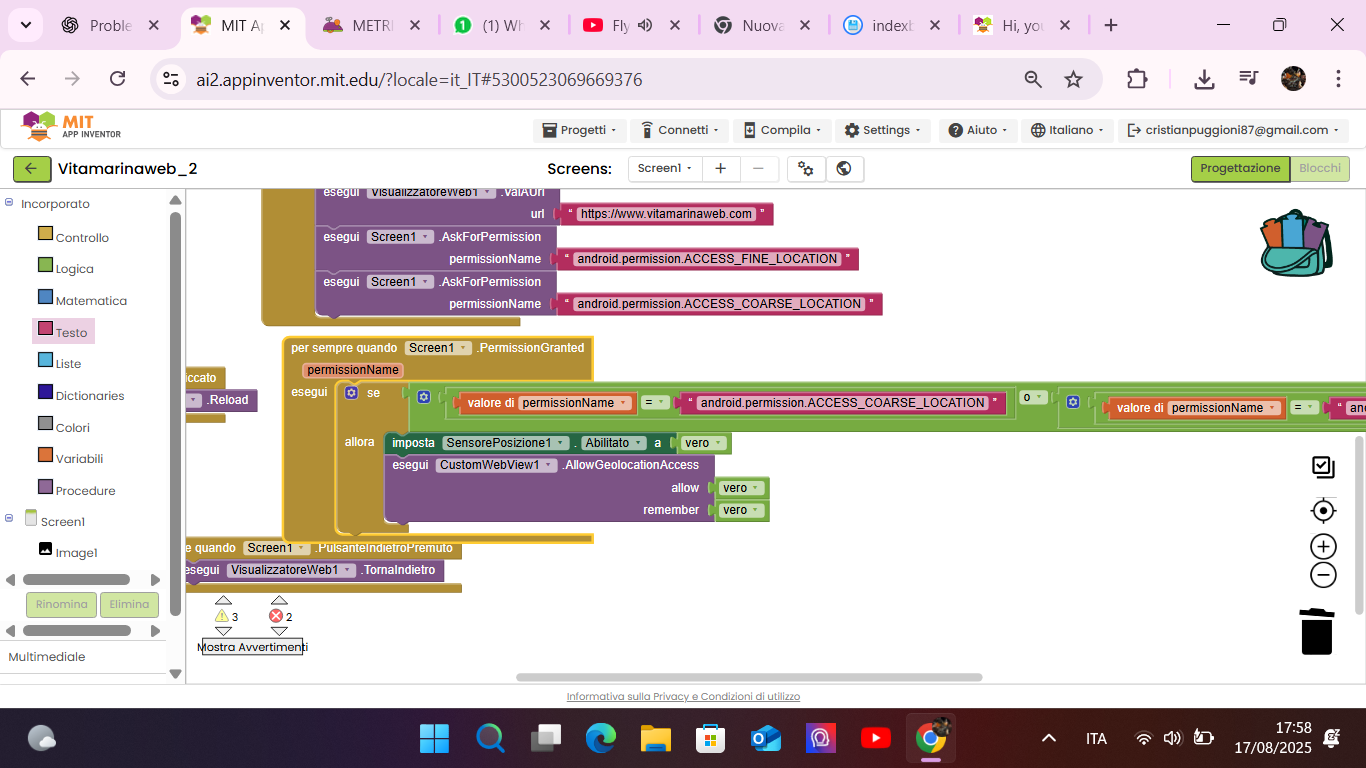Collapse the Incorporato blocks section
The height and width of the screenshot is (768, 1366).
tap(9, 203)
